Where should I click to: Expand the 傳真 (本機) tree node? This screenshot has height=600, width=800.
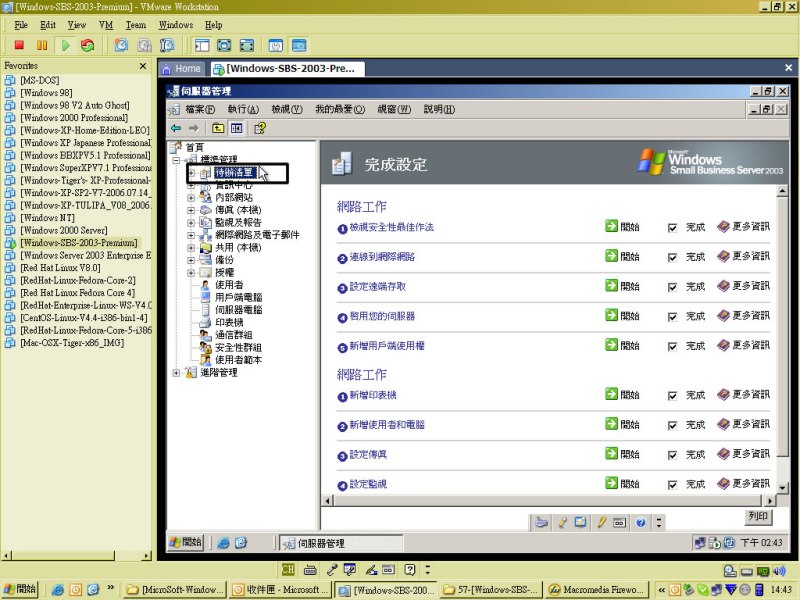click(x=191, y=210)
